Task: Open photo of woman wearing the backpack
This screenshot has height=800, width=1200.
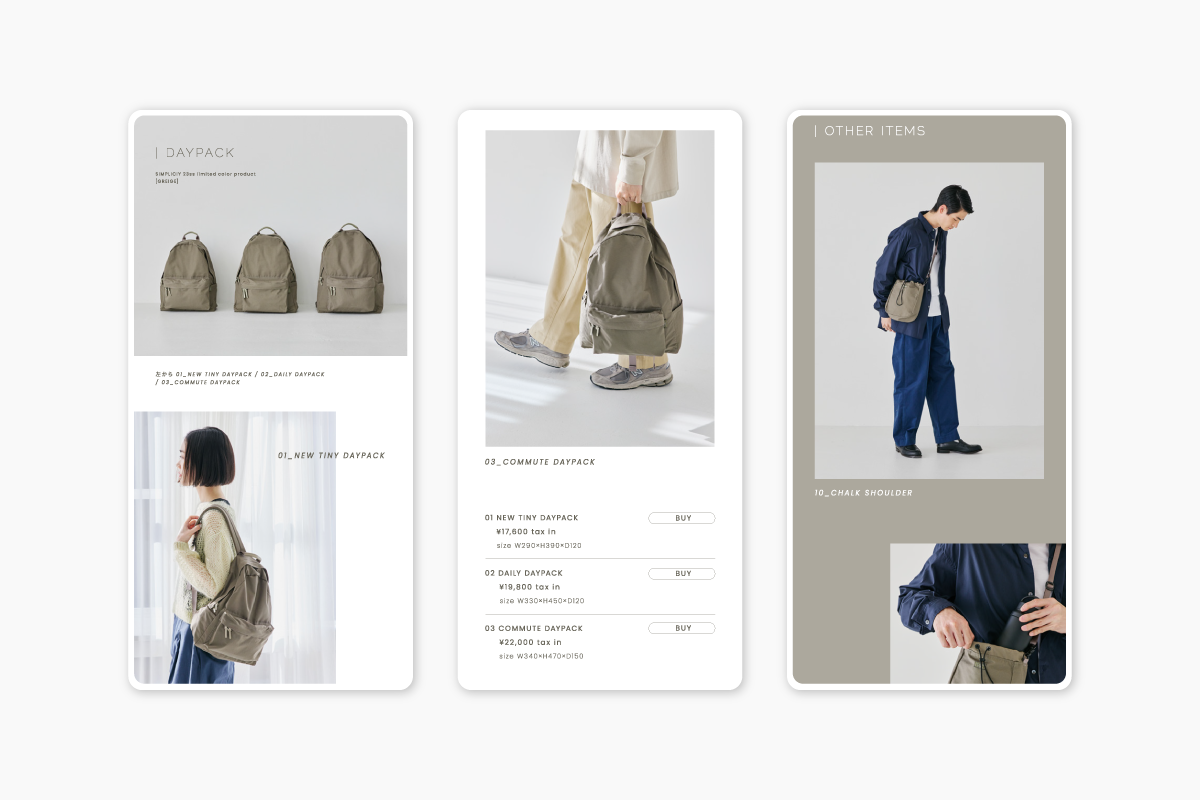Action: [234, 547]
